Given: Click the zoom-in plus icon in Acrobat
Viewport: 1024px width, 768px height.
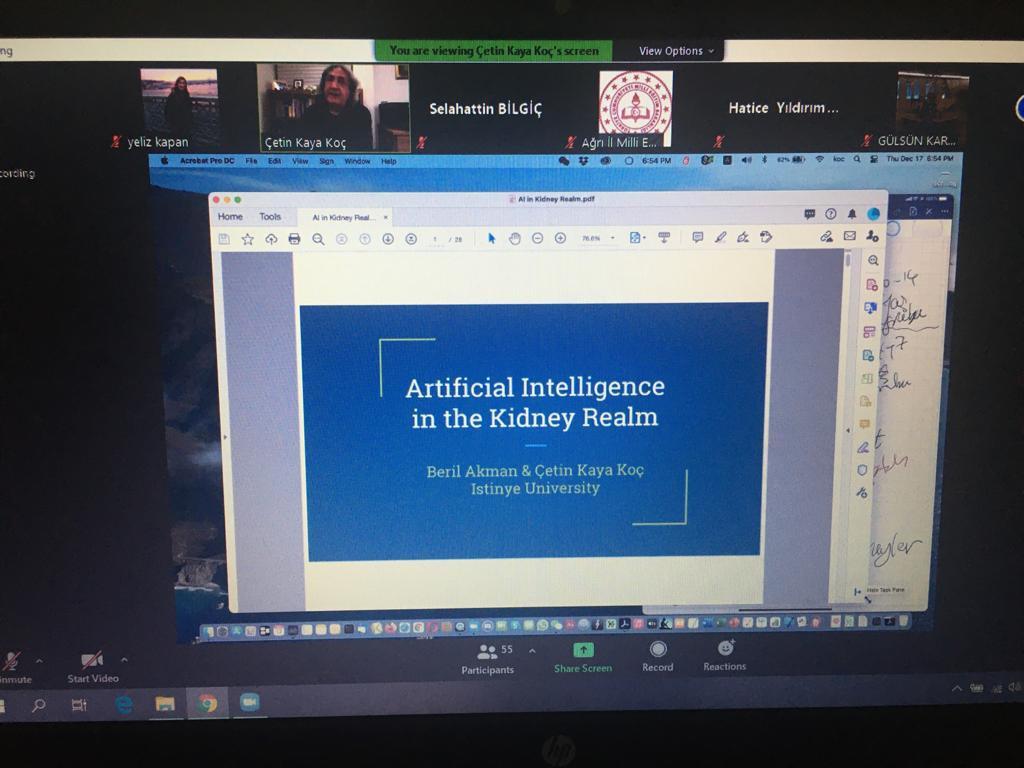Looking at the screenshot, I should tap(560, 238).
